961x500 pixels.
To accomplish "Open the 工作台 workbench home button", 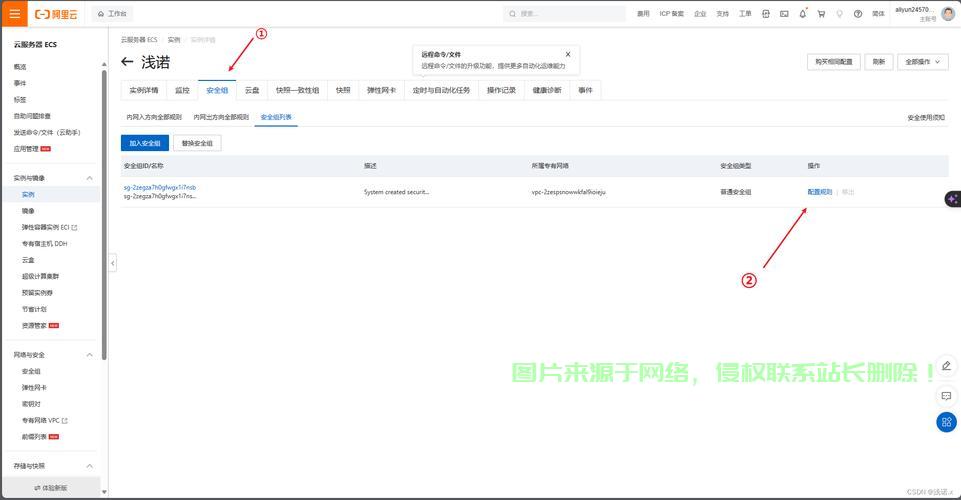I will [113, 13].
